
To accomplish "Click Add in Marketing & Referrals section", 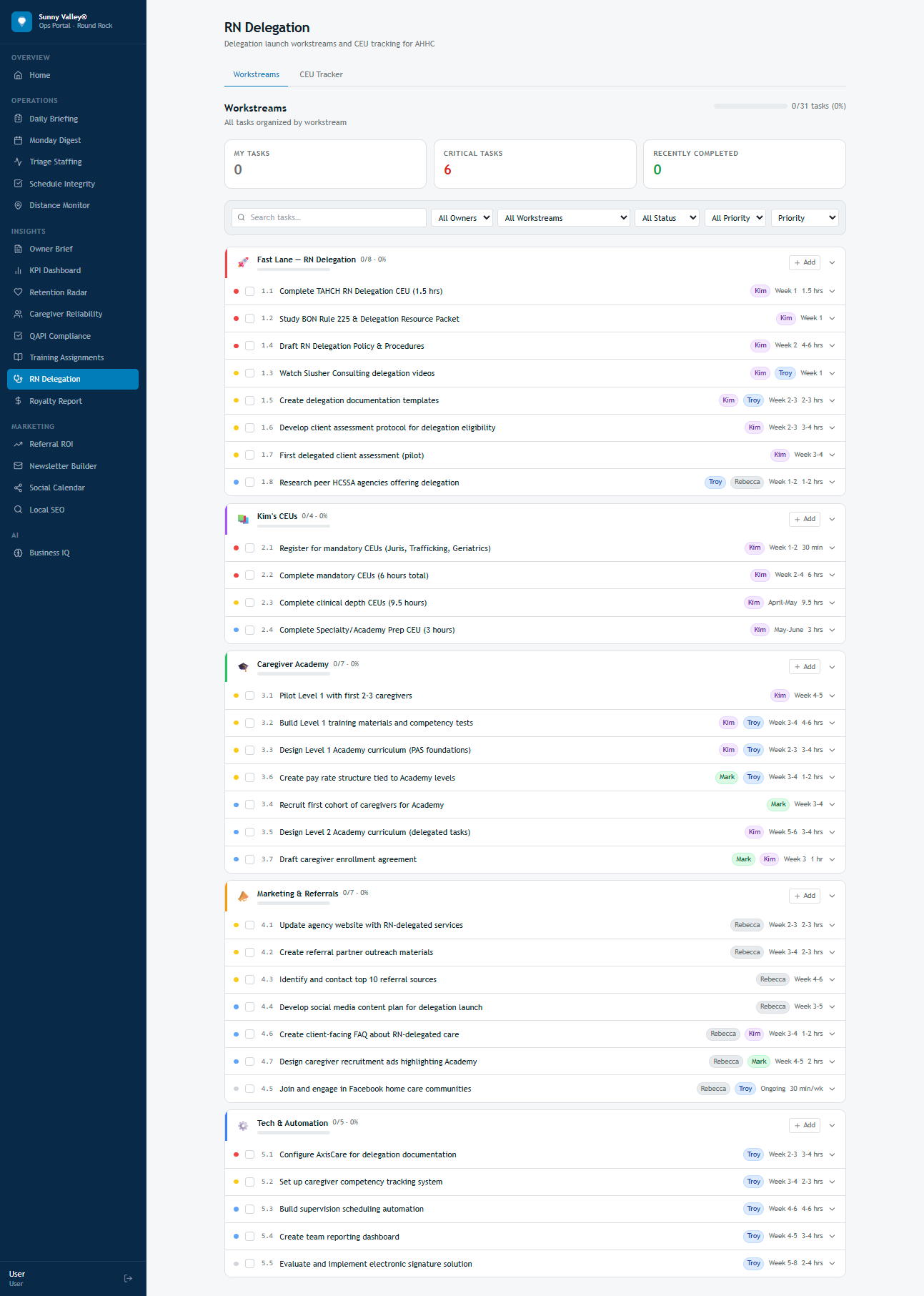I will 804,896.
